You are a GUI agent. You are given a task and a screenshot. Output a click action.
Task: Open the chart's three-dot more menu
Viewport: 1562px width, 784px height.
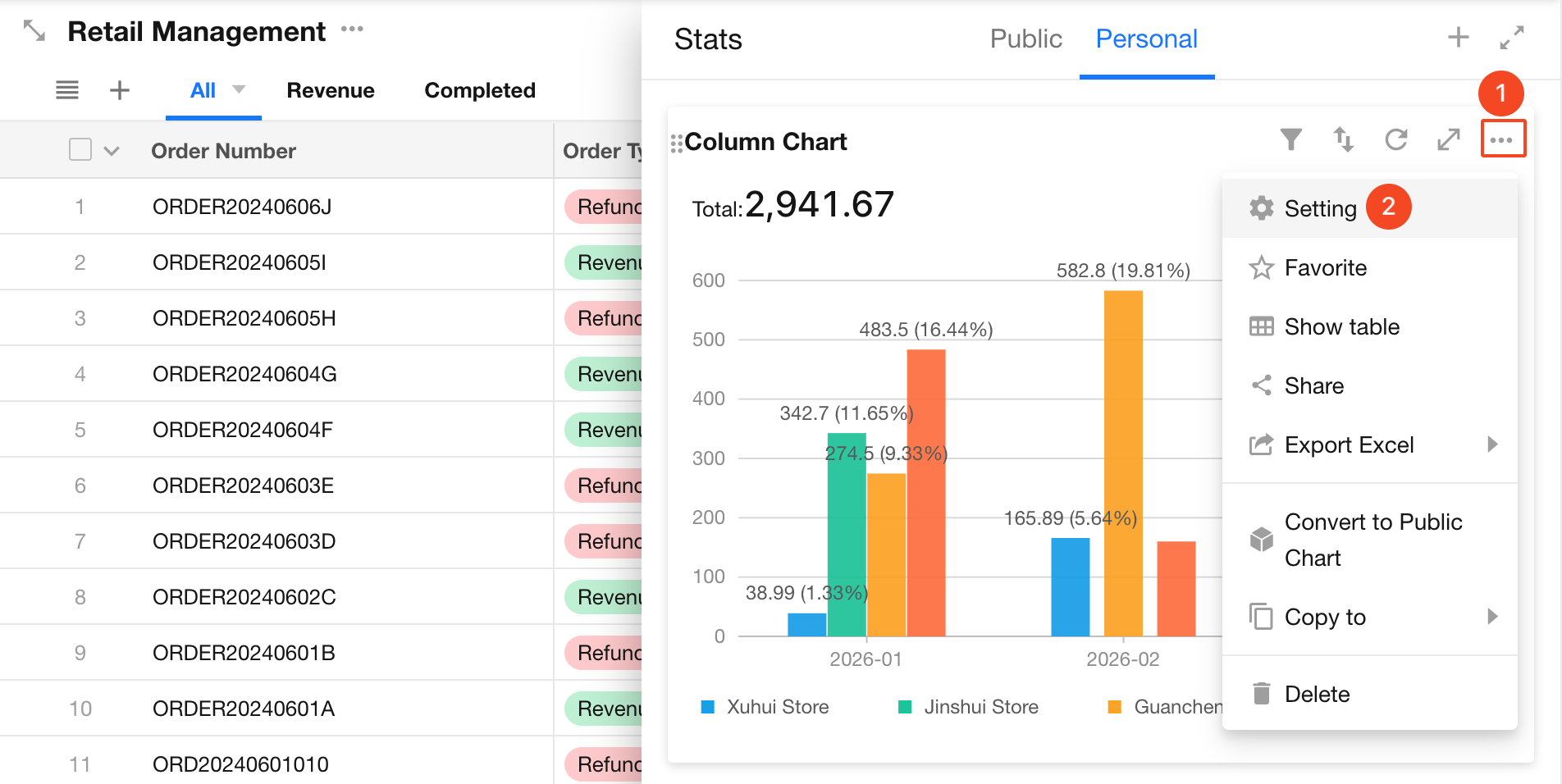[1502, 139]
